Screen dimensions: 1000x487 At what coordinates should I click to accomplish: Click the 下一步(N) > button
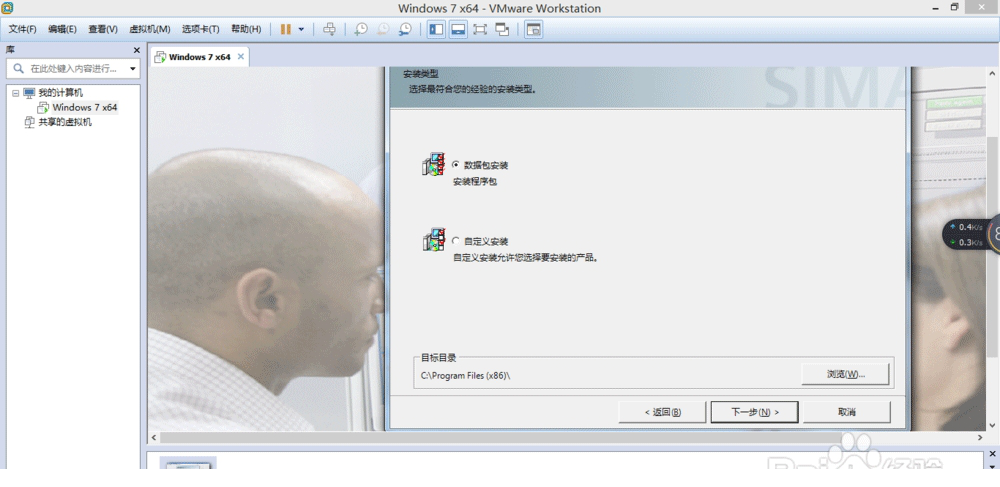754,412
